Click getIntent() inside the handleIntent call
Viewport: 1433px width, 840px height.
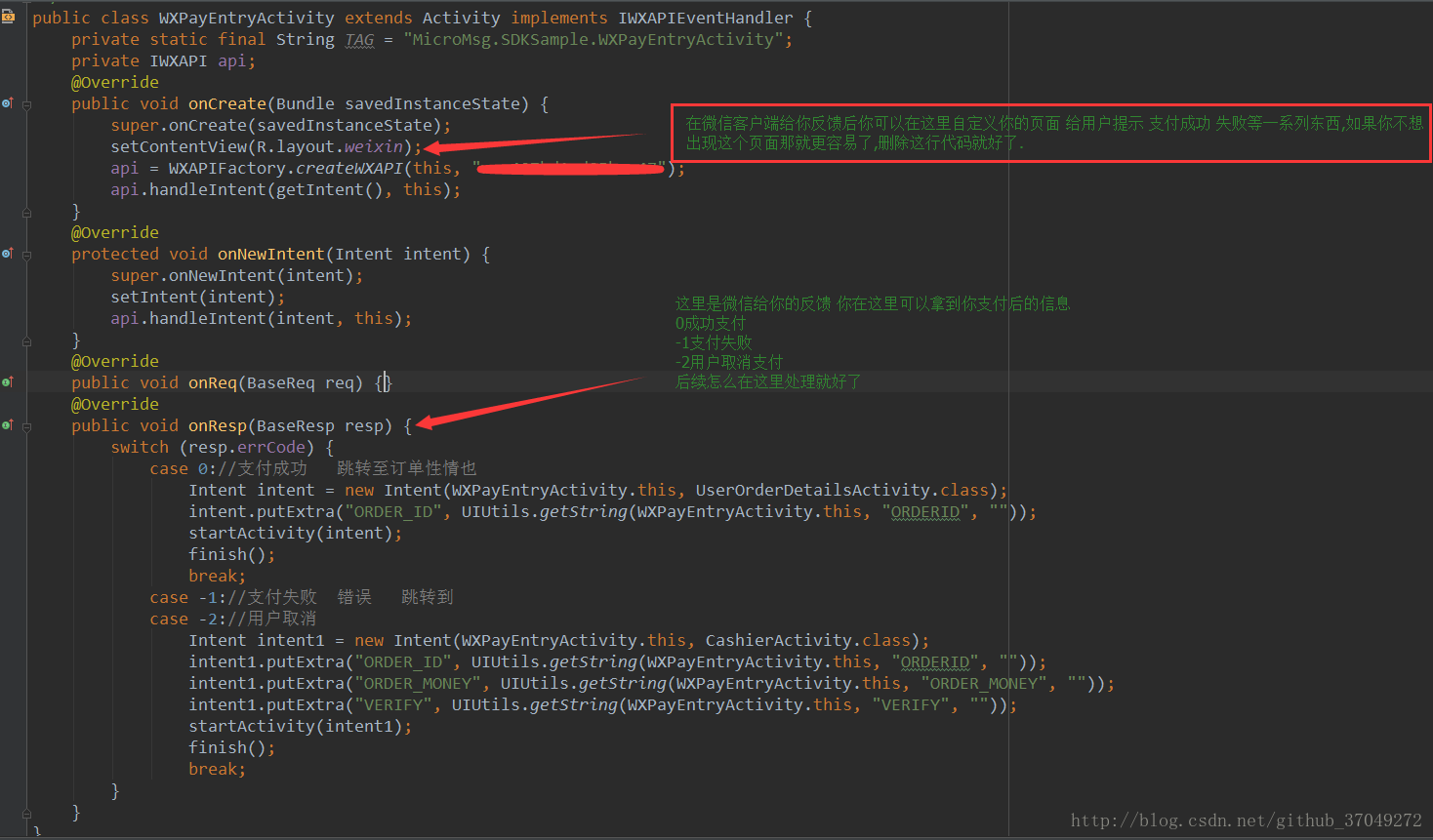(329, 189)
